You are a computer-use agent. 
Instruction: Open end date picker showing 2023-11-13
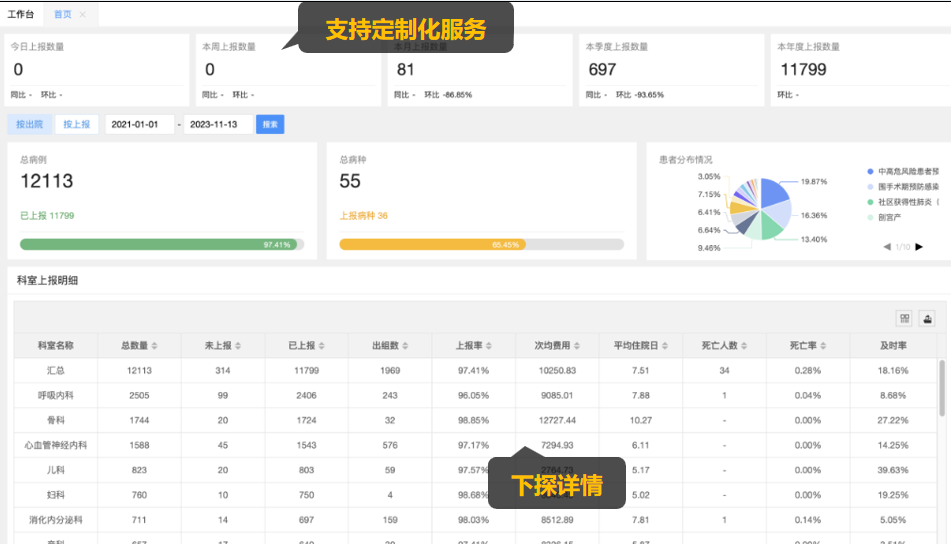218,124
